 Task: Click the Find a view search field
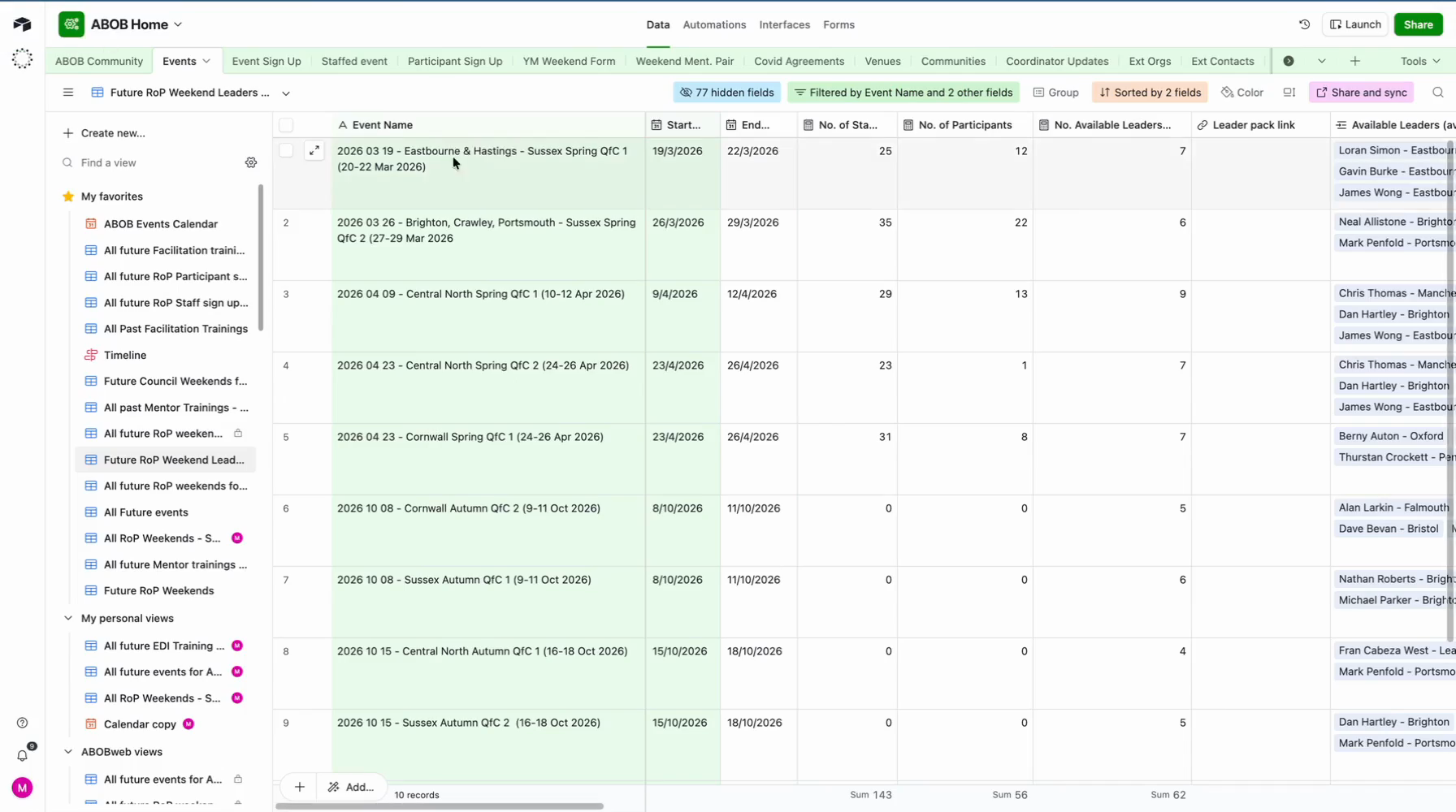click(154, 163)
